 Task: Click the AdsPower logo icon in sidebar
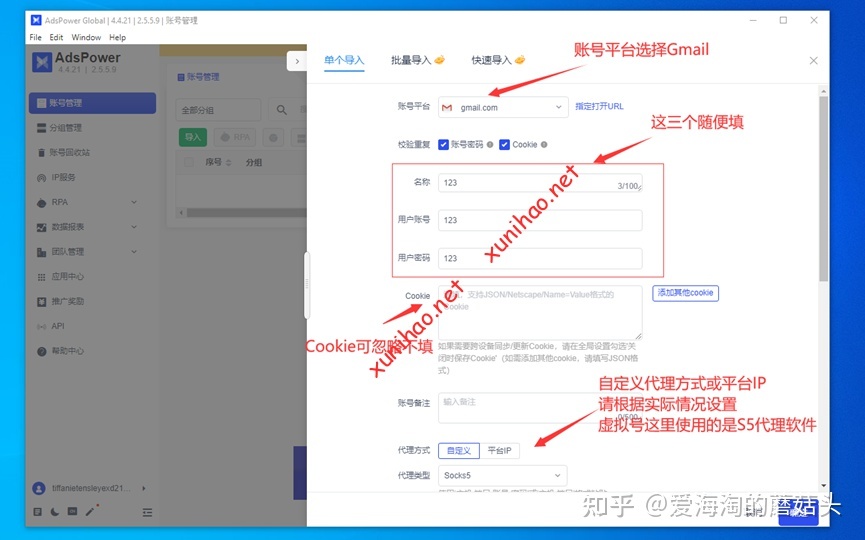[x=41, y=62]
